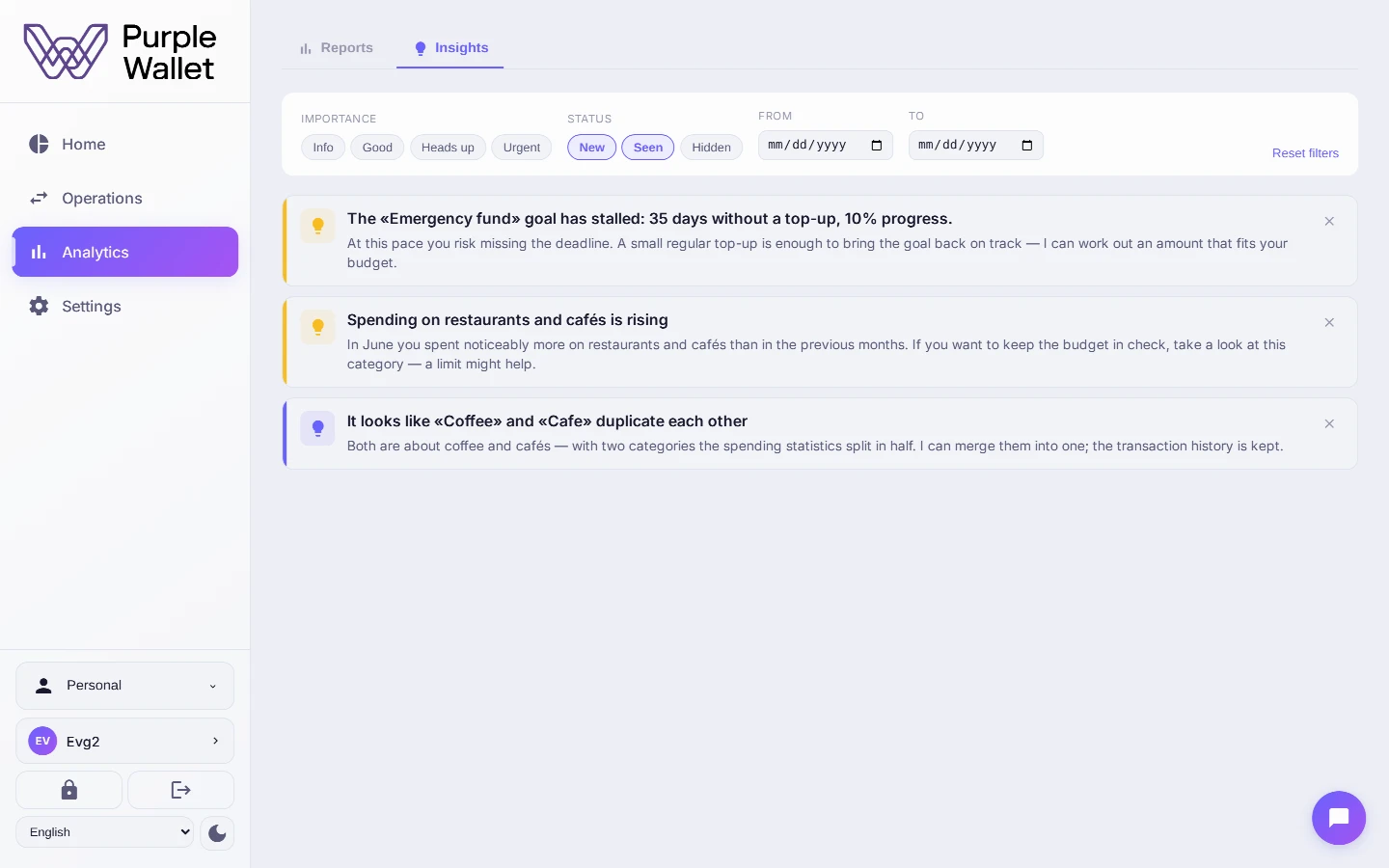
Task: Toggle the New status filter
Action: click(591, 148)
